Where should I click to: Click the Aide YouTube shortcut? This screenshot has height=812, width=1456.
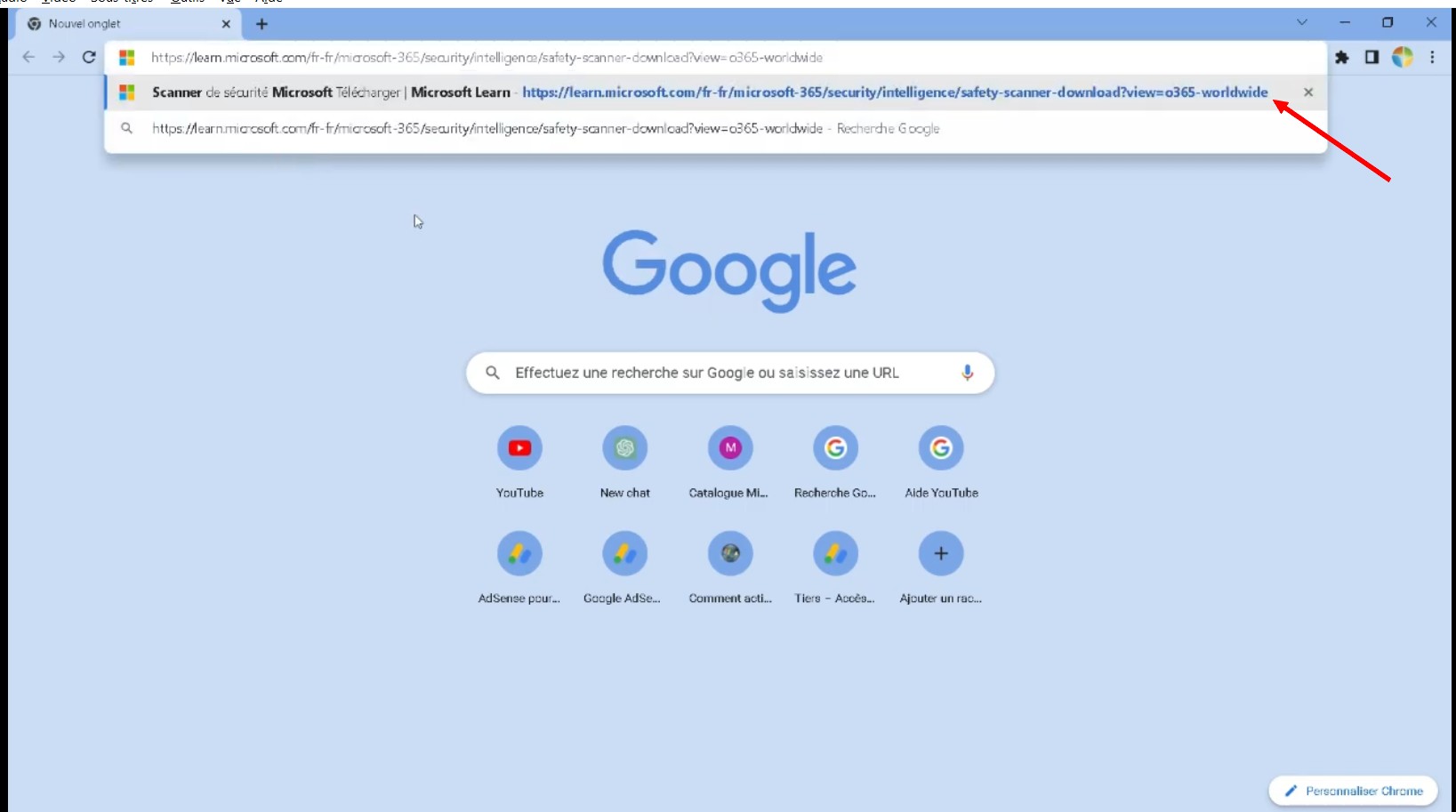pos(941,448)
